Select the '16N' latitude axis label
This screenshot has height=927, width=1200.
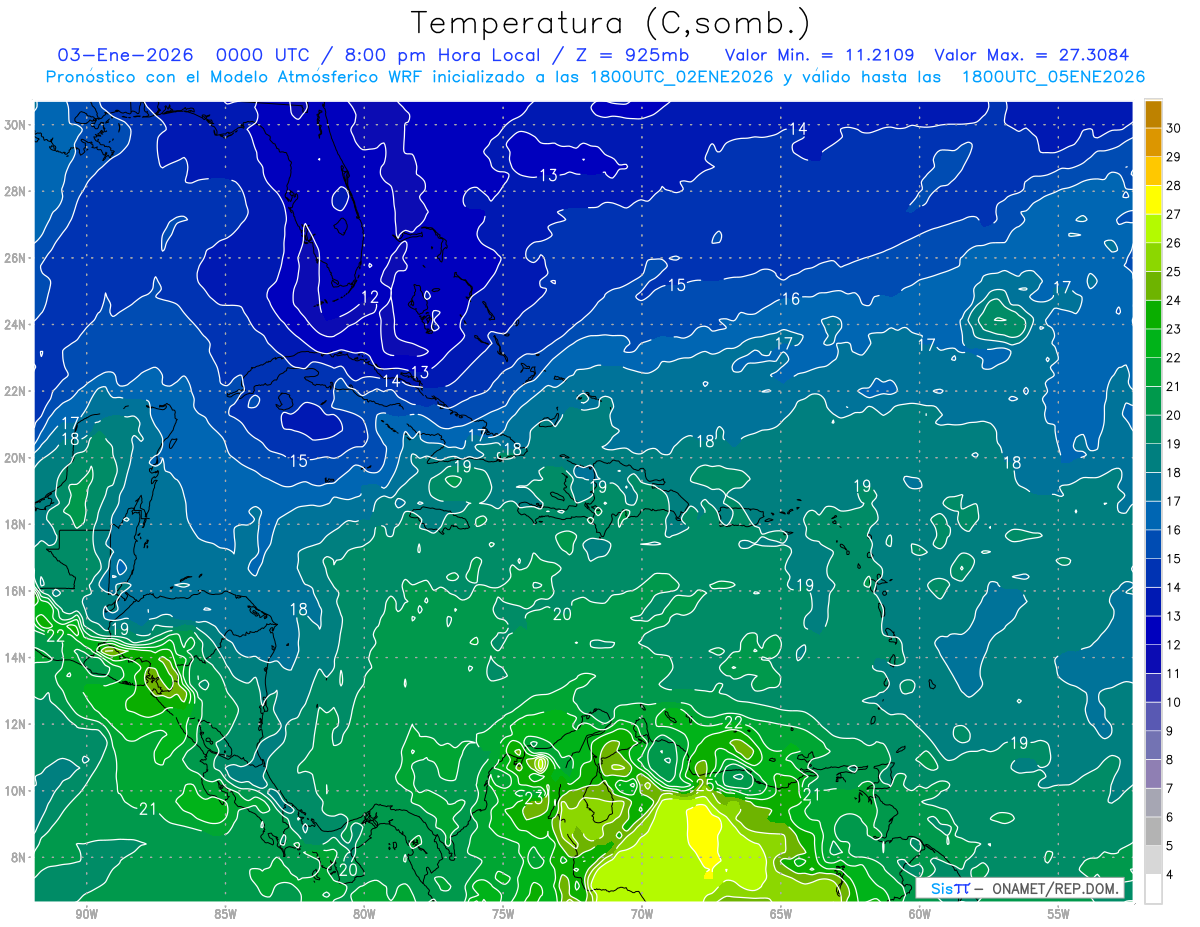point(16,590)
